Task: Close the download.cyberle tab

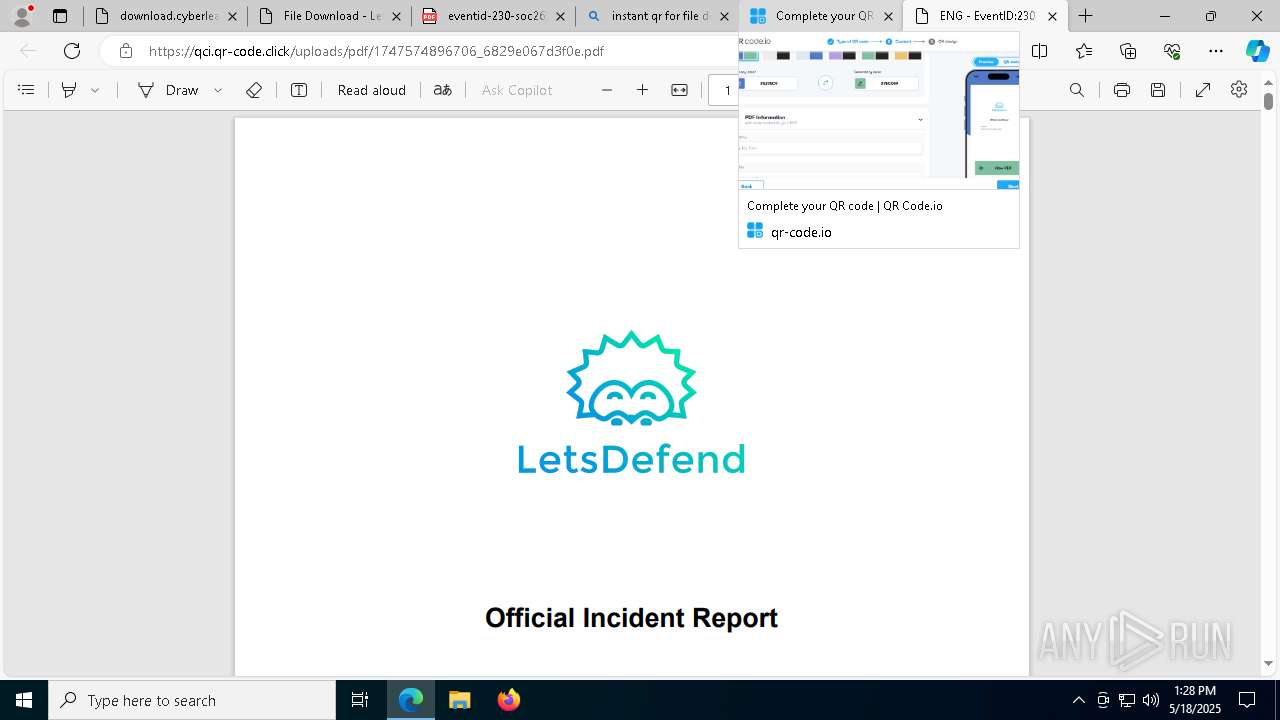Action: tap(232, 16)
